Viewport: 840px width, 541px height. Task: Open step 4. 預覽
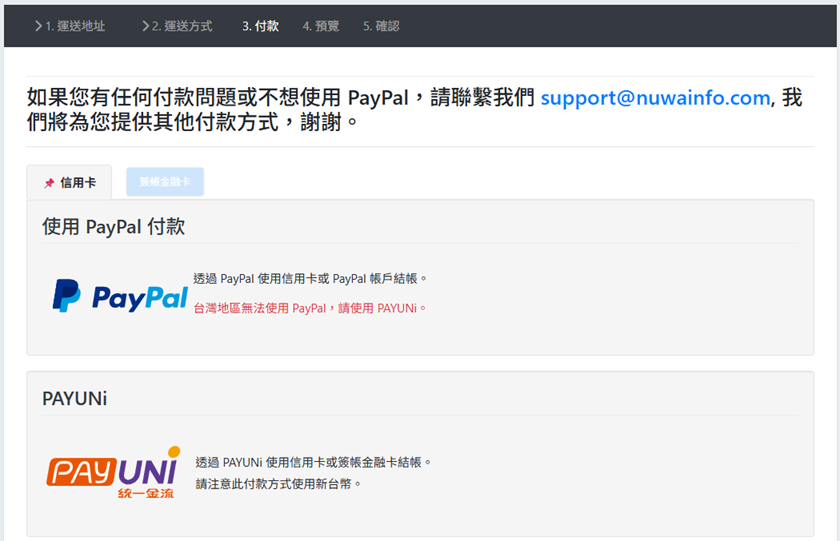tap(320, 26)
